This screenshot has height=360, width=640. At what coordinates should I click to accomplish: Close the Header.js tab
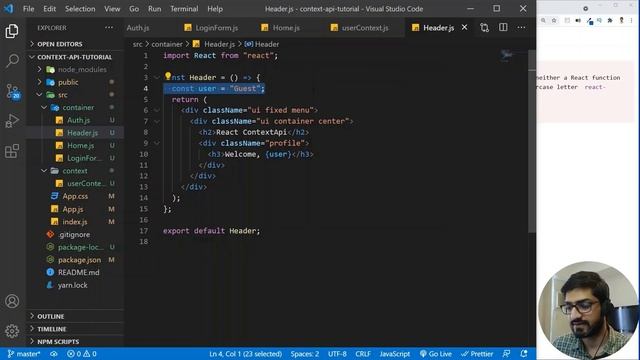pos(464,27)
